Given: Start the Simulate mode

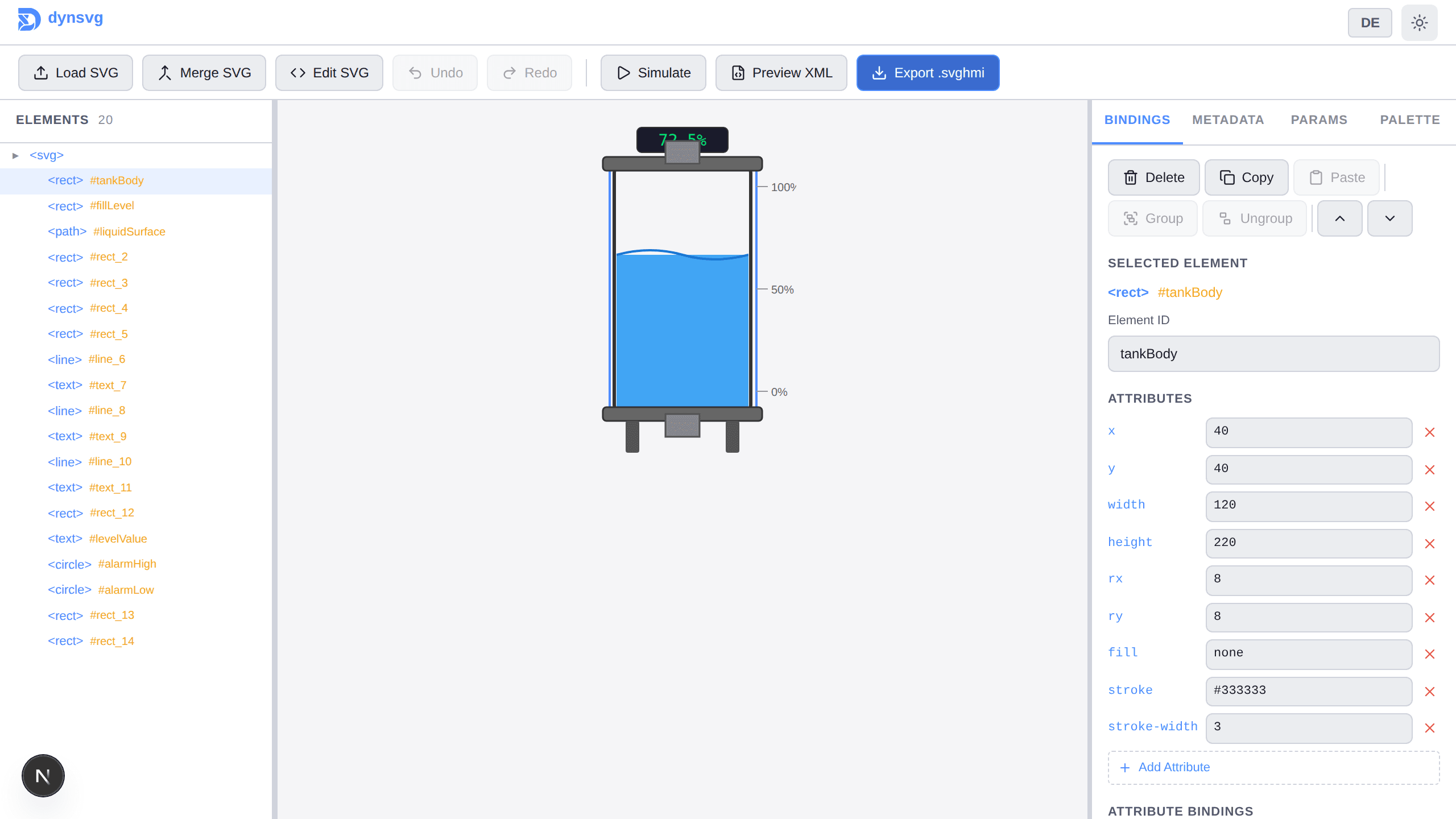Looking at the screenshot, I should pos(652,72).
